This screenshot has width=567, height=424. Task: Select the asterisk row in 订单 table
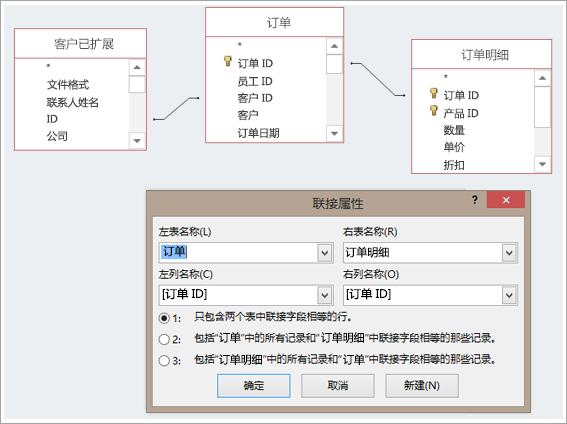(240, 45)
